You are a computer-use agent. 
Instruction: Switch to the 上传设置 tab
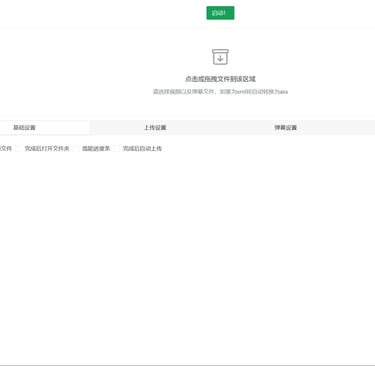tap(155, 128)
